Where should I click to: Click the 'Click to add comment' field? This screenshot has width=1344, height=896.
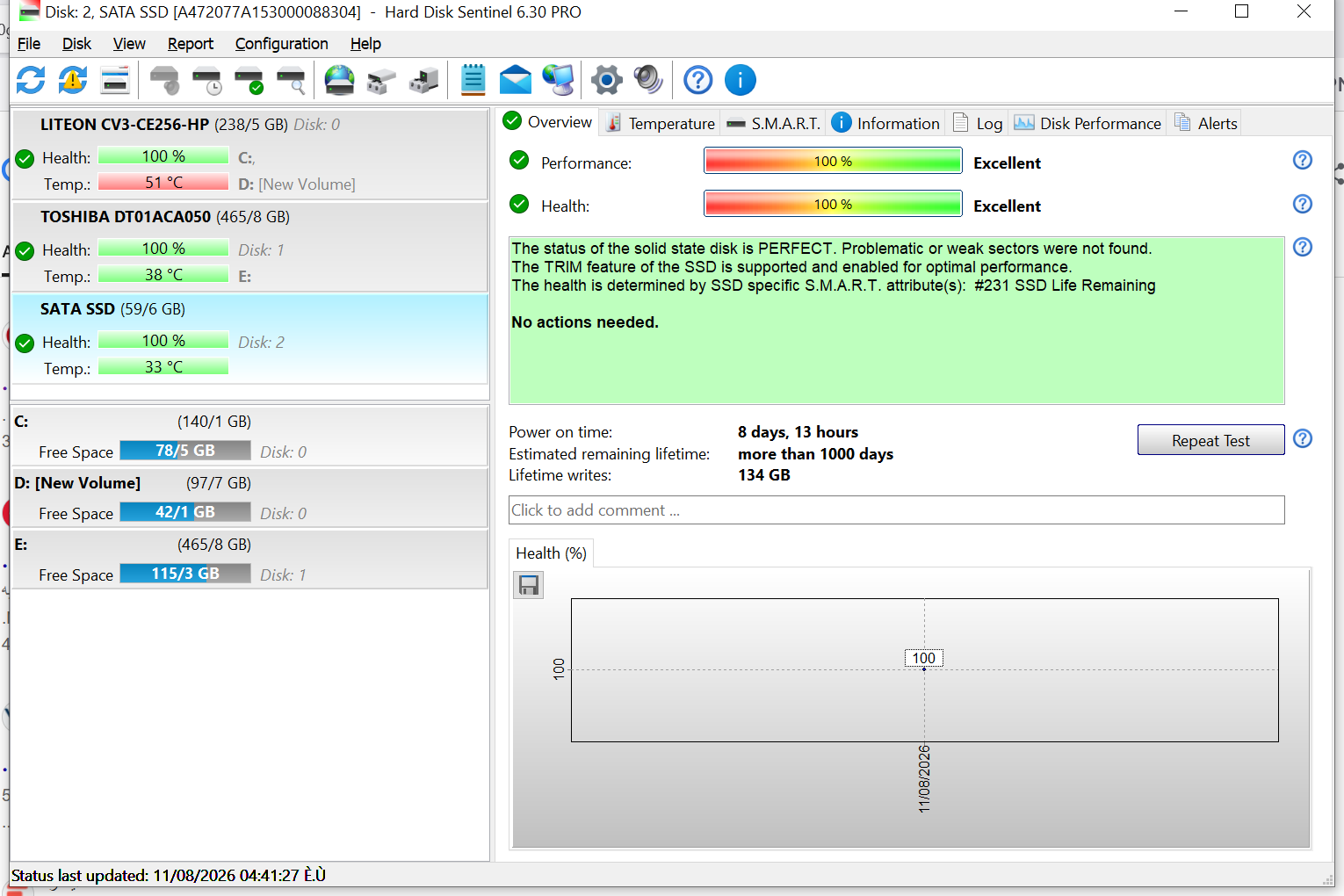[897, 510]
